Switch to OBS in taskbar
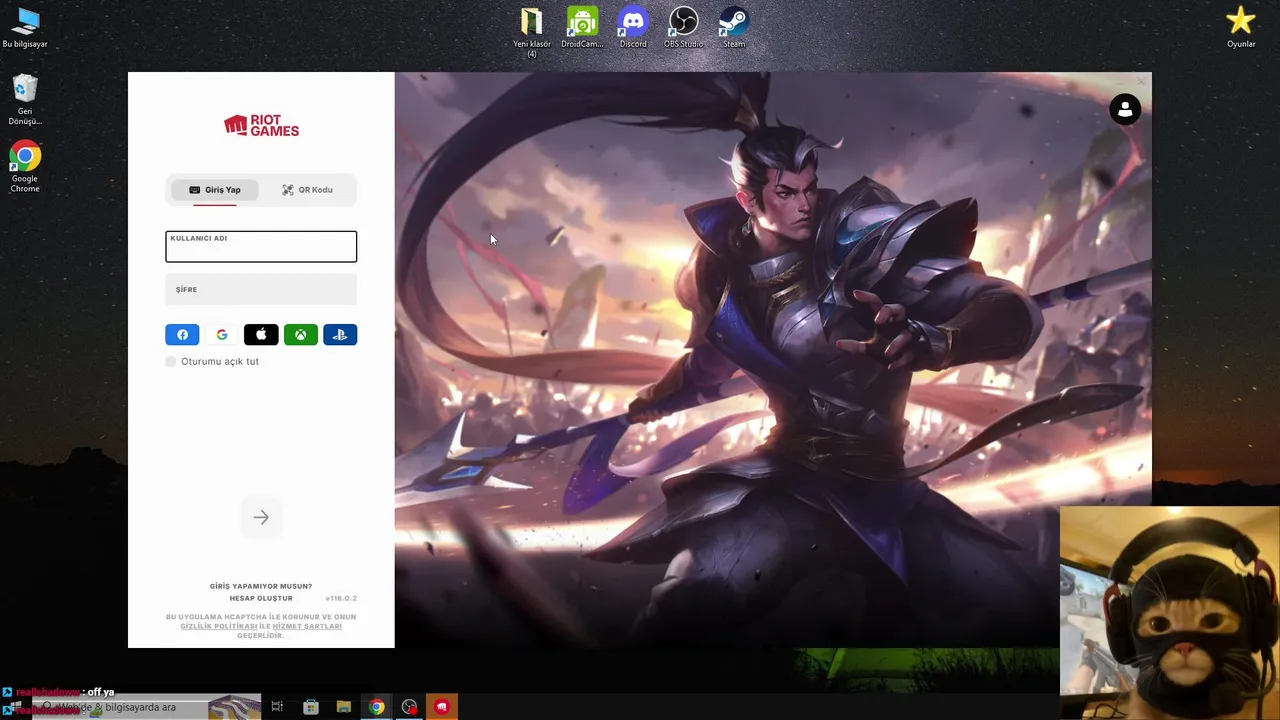This screenshot has height=720, width=1280. click(x=409, y=707)
